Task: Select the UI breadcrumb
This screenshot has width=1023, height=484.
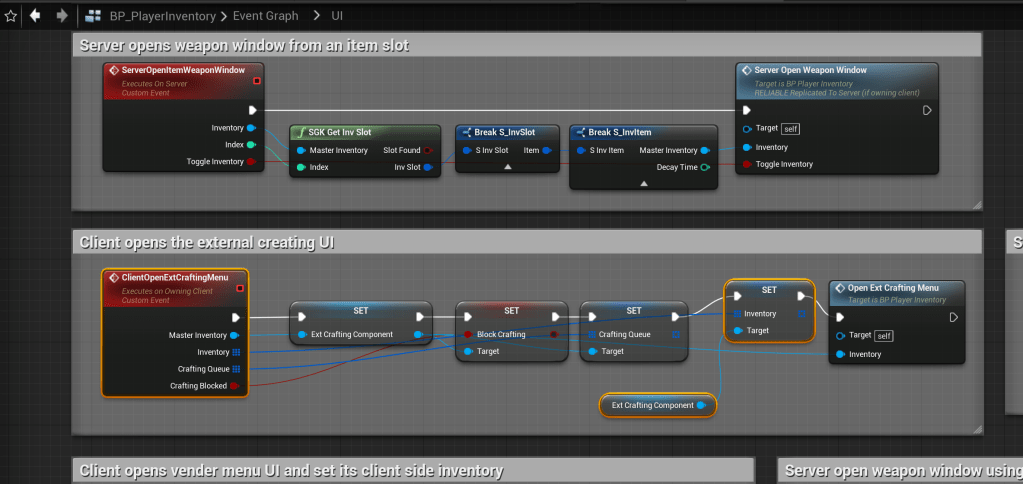Action: coord(337,16)
